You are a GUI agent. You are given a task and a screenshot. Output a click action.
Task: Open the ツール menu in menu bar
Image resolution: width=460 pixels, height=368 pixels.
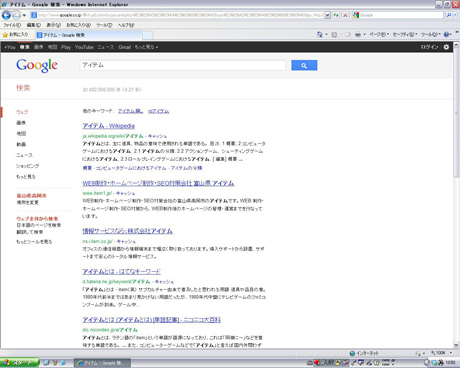(x=104, y=25)
